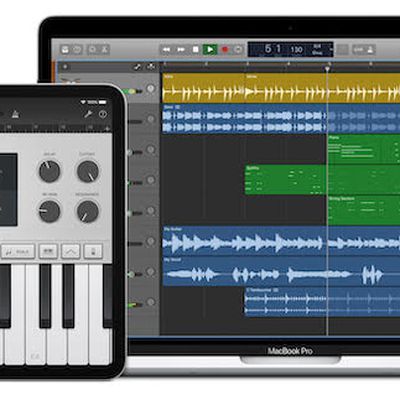Adjust the Bass track pan knob

click(151, 119)
